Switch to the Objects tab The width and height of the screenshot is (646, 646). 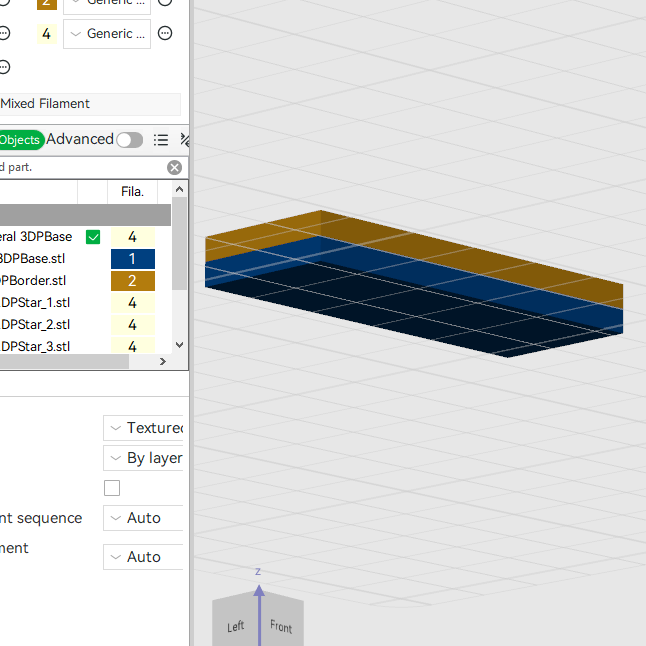pos(21,140)
